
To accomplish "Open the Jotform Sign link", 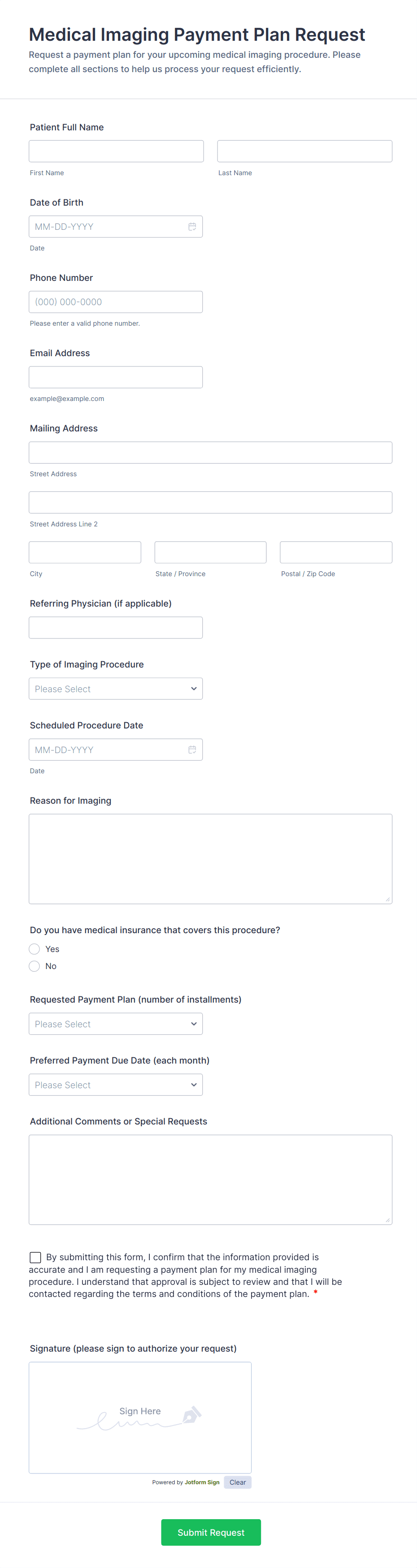I will (x=202, y=1482).
